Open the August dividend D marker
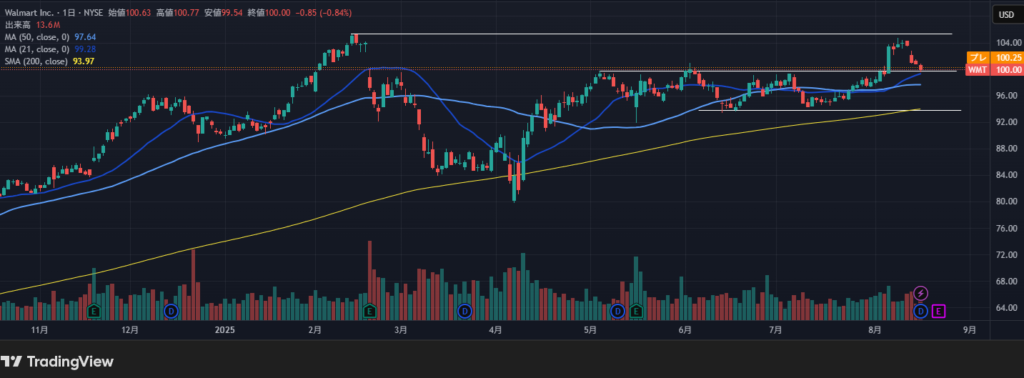 (x=921, y=311)
